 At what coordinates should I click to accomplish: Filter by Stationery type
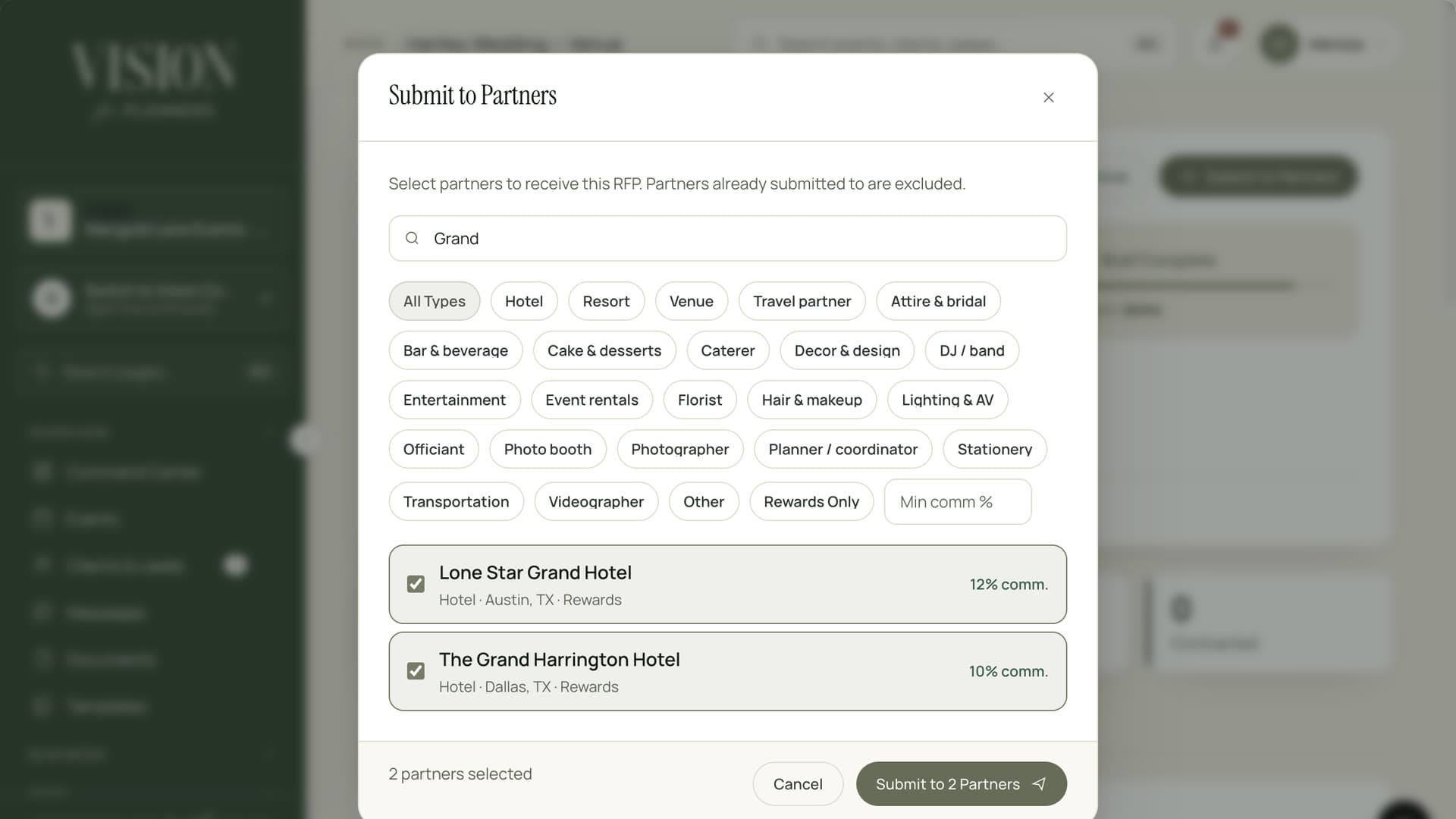pyautogui.click(x=995, y=449)
